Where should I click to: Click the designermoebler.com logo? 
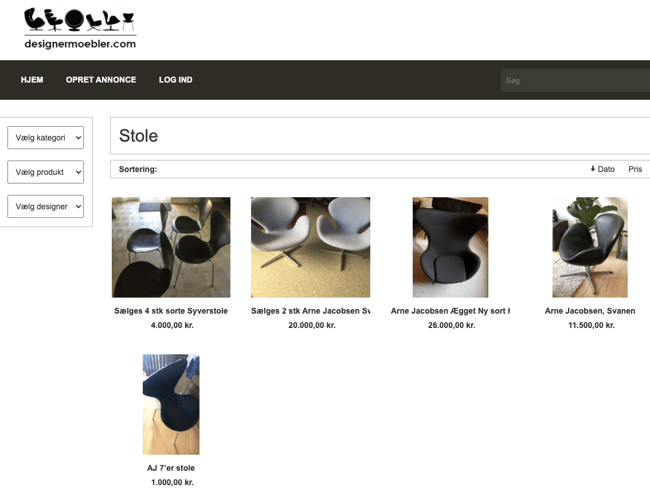80,29
